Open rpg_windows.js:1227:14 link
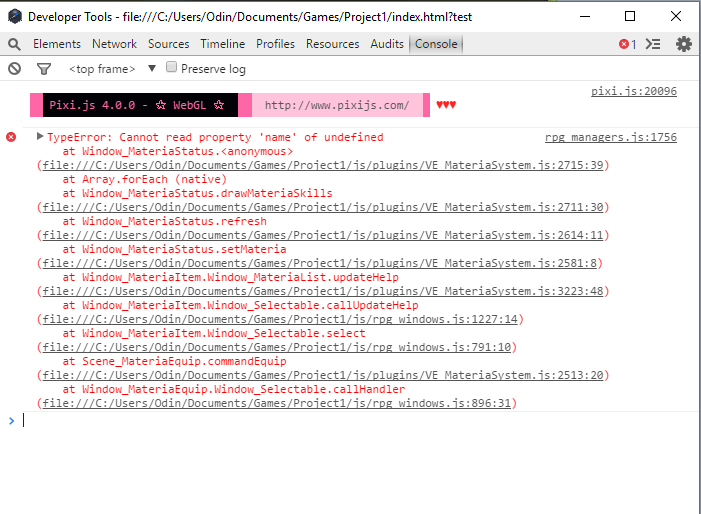Viewport: 701px width, 514px height. coord(280,319)
